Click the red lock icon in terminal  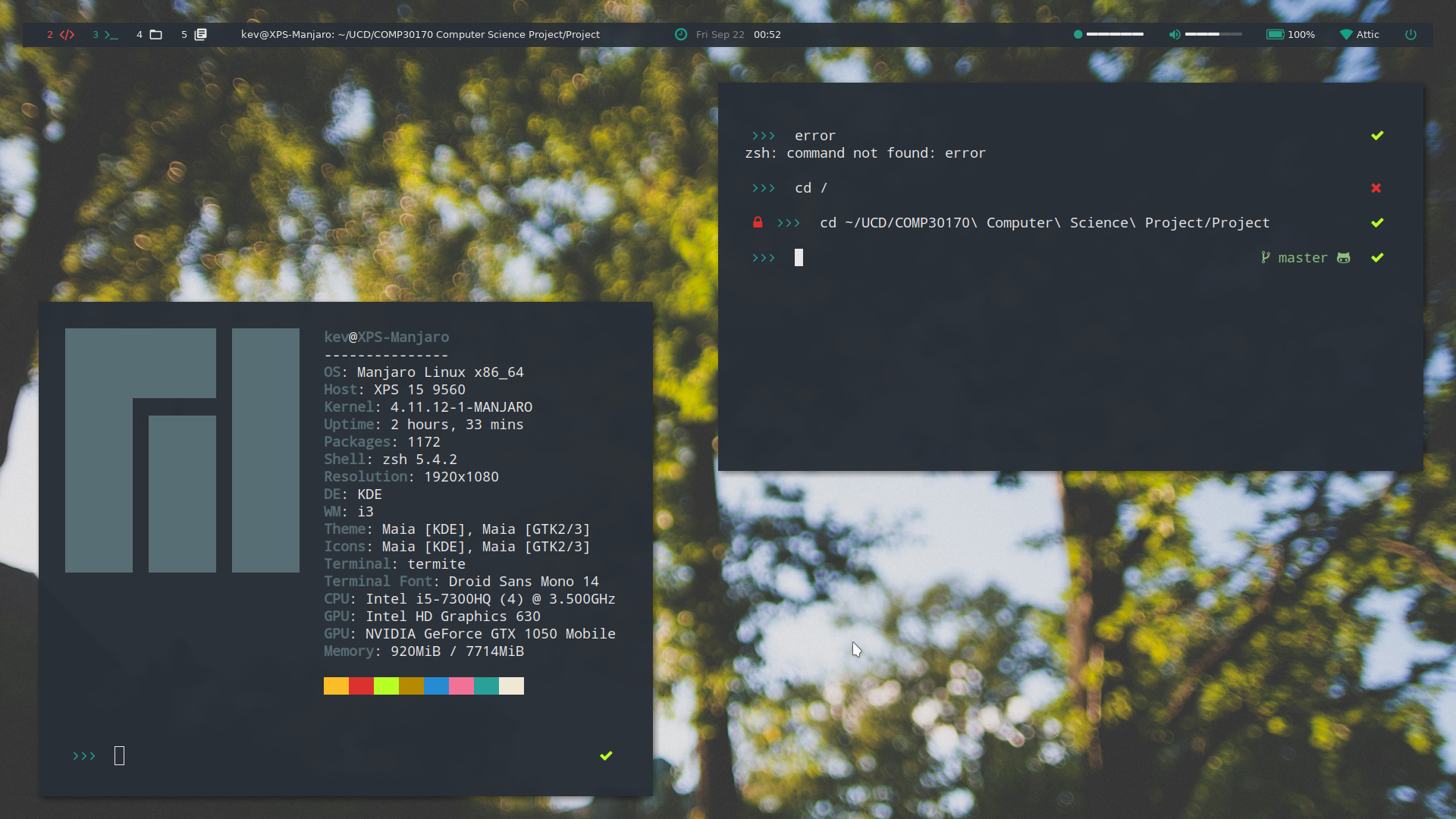pos(757,222)
